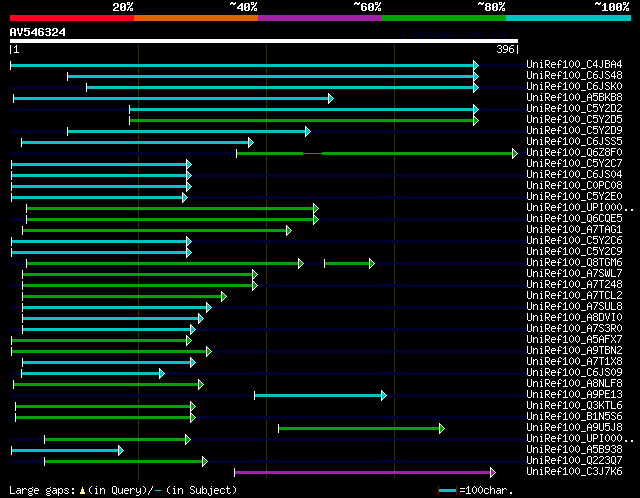Click the UniRef100_Q6CQE5 label
The width and height of the screenshot is (640, 498).
[574, 219]
